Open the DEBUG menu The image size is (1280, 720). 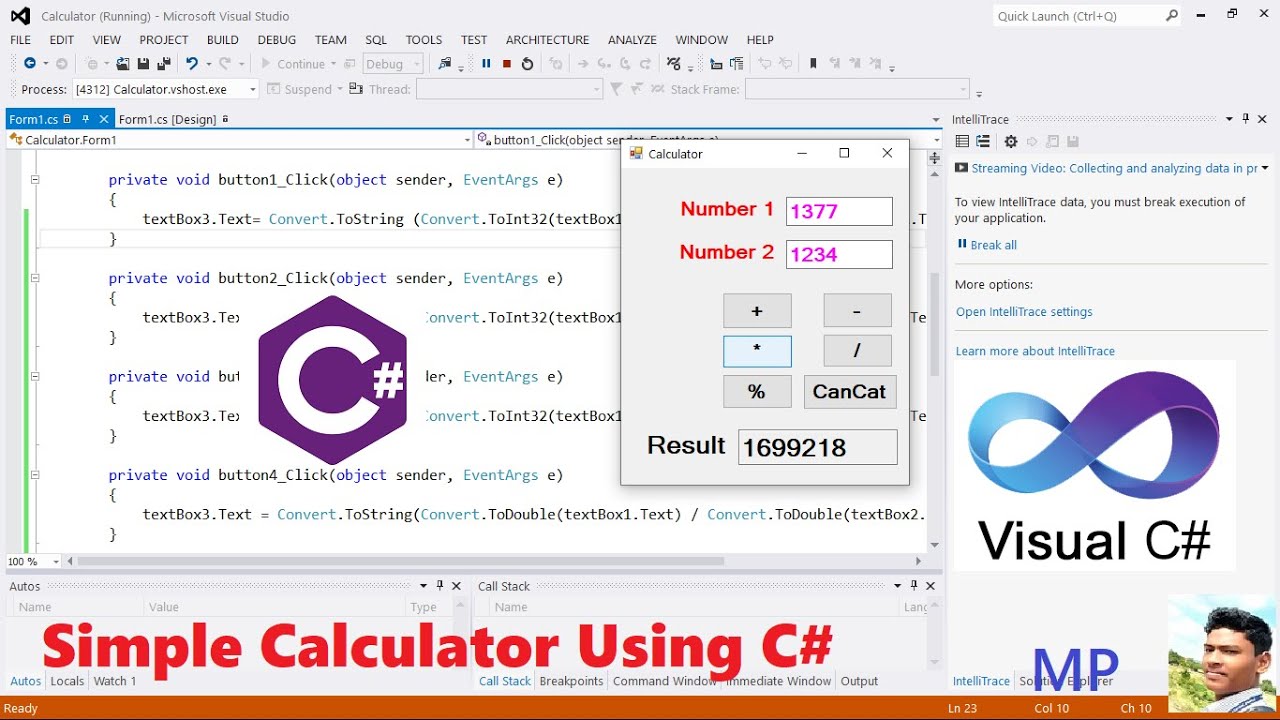coord(277,40)
